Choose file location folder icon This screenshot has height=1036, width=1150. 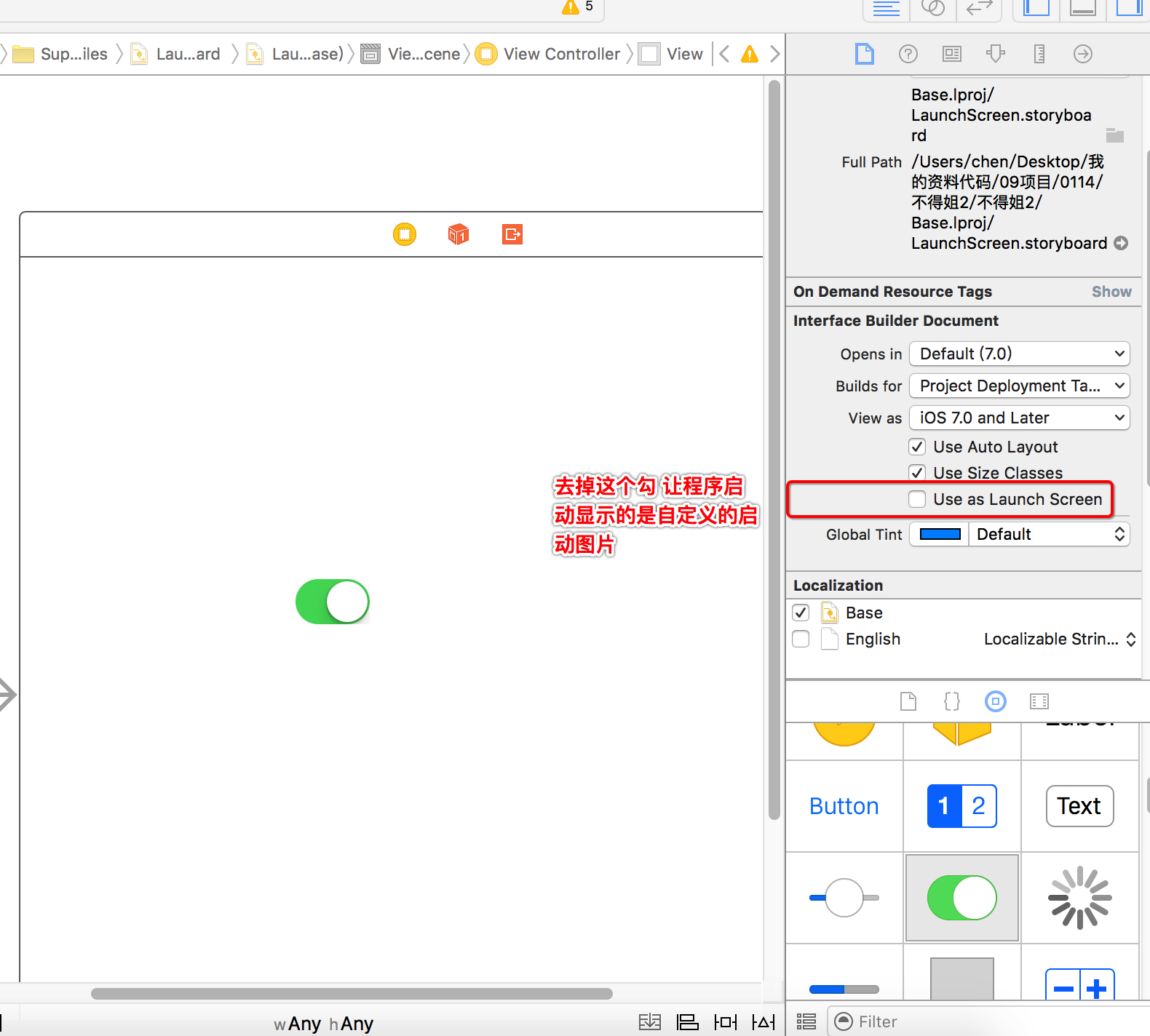click(x=1115, y=135)
